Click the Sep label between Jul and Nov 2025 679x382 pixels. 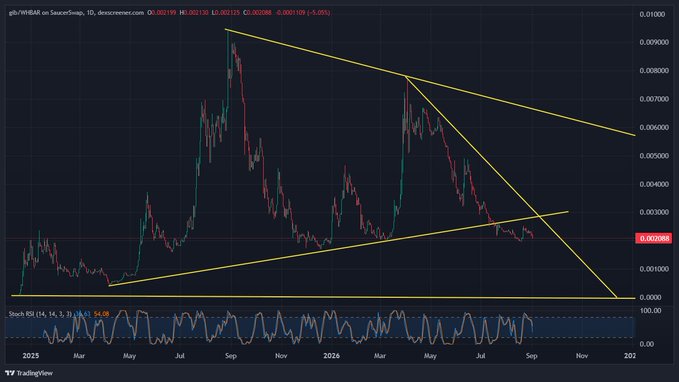[x=231, y=356]
